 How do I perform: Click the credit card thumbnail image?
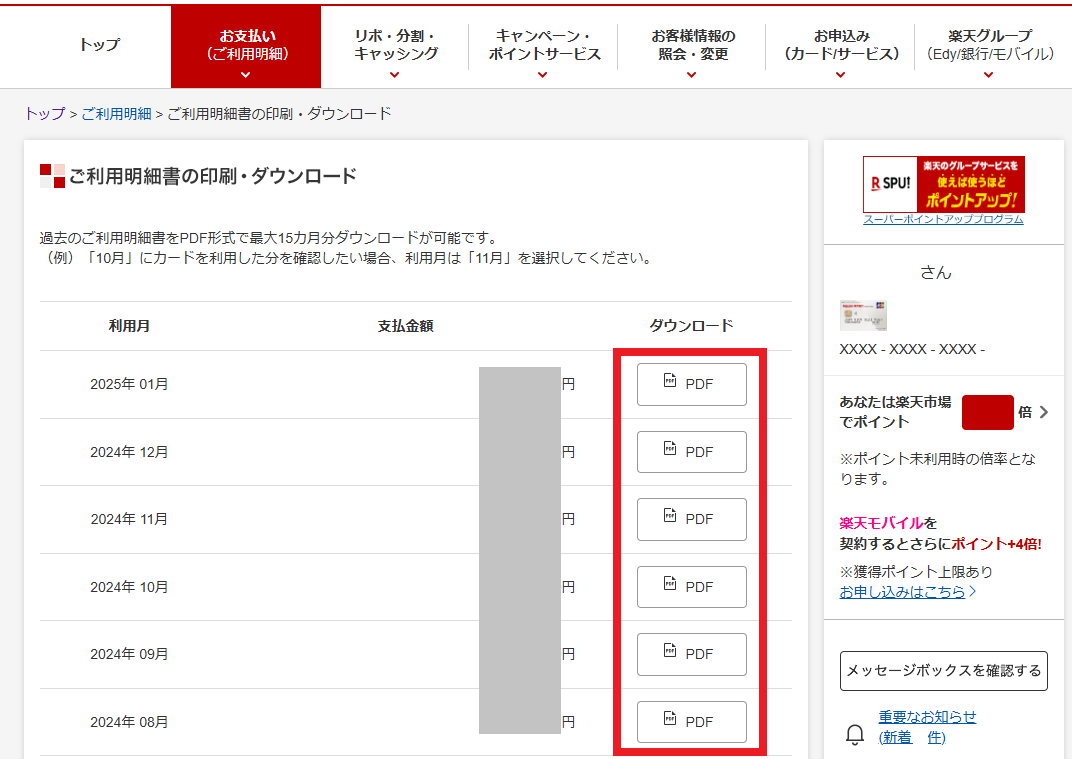[864, 315]
